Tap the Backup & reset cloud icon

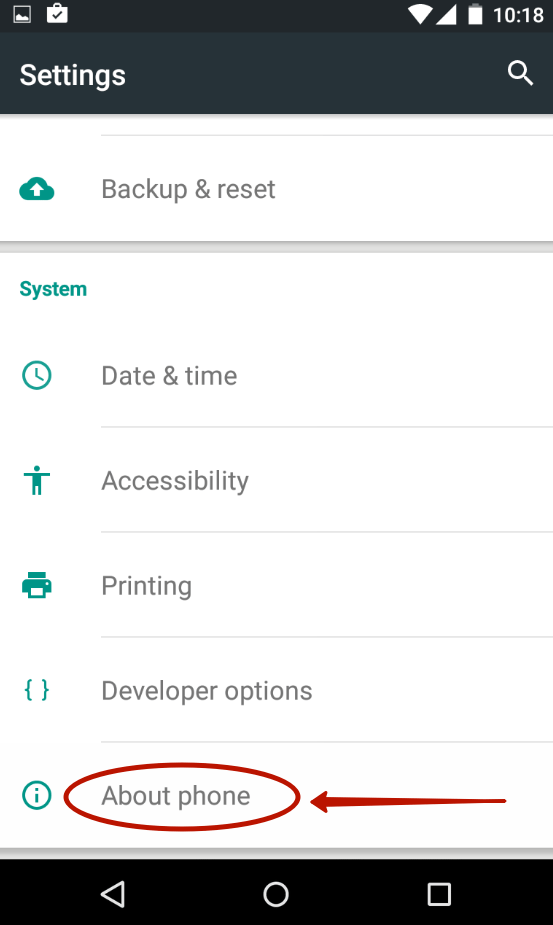pyautogui.click(x=37, y=189)
